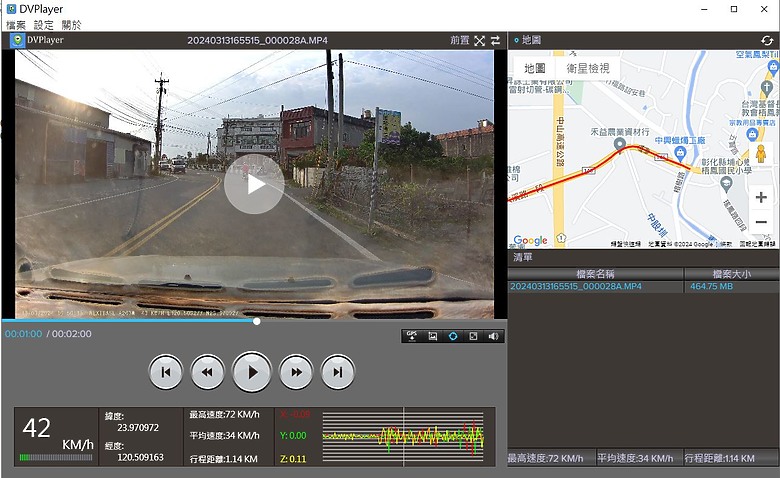Click the rewind button
Screen dimensions: 780x478
pyautogui.click(x=207, y=372)
